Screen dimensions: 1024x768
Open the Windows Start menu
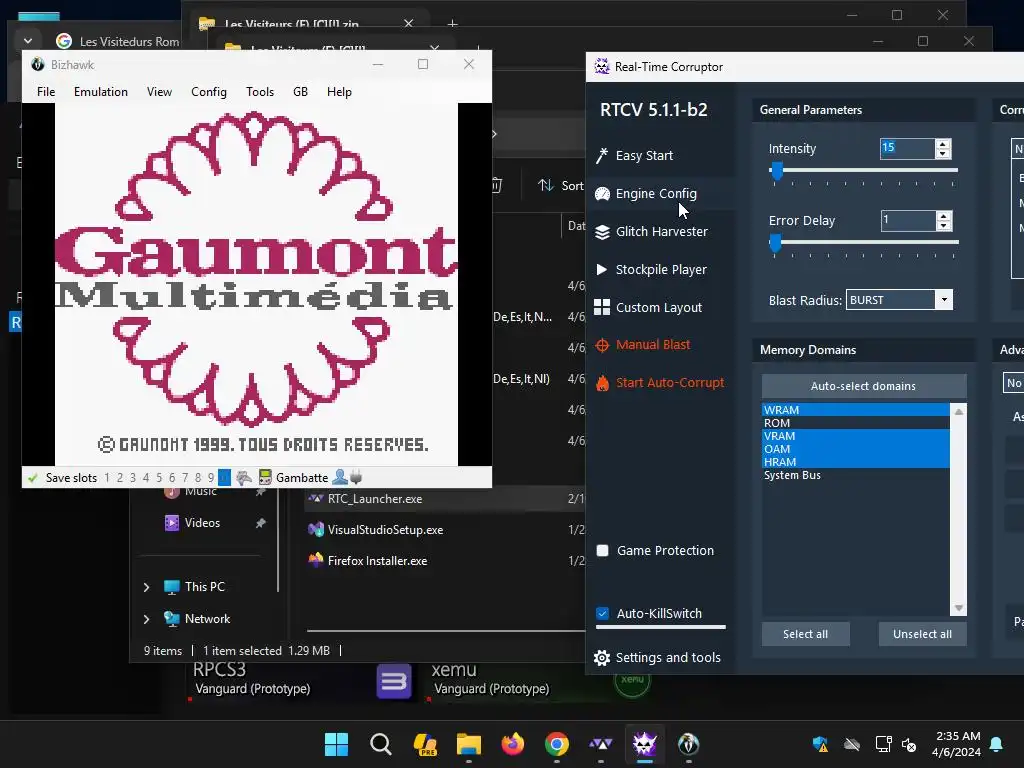pos(336,744)
